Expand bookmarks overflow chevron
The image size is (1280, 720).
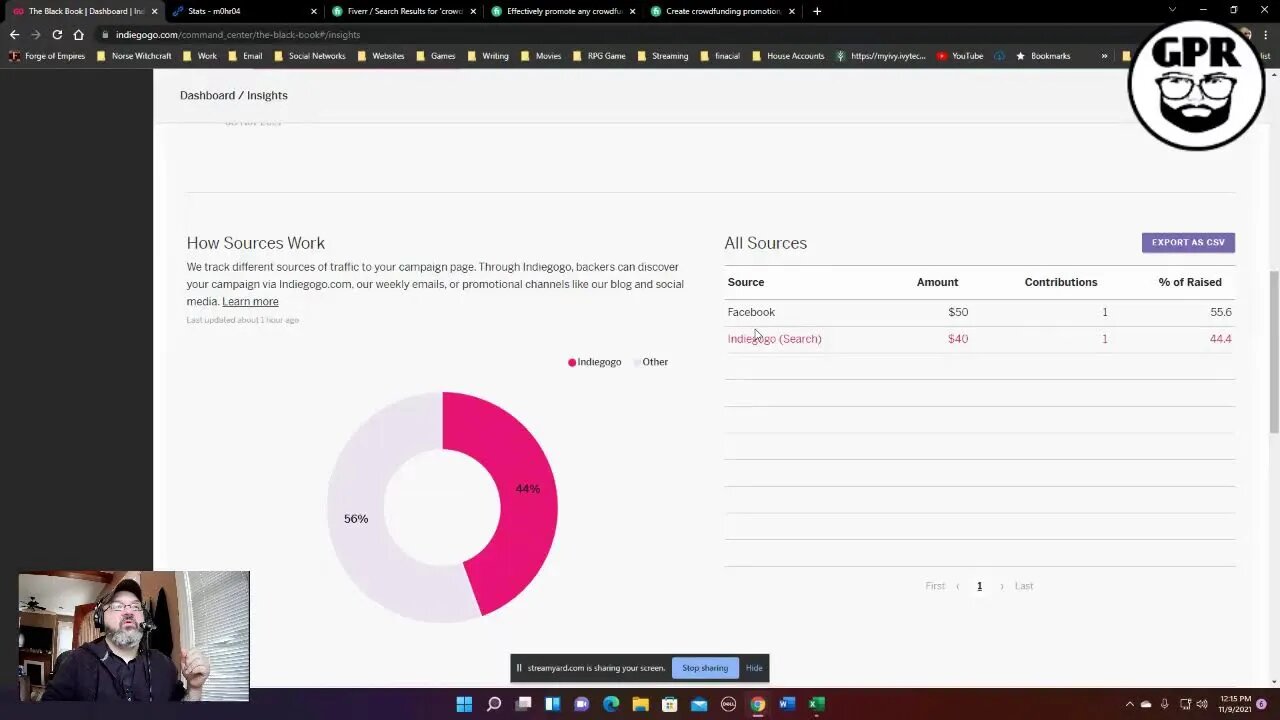1104,56
